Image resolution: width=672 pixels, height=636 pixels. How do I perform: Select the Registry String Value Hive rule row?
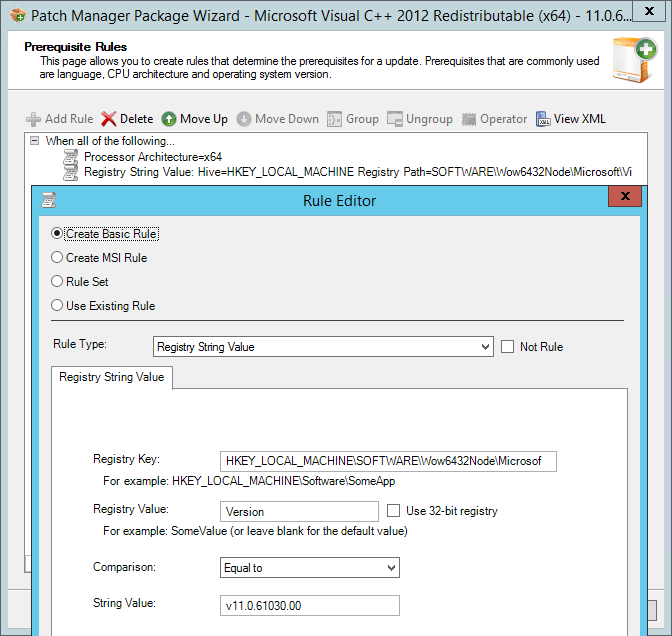[x=358, y=172]
